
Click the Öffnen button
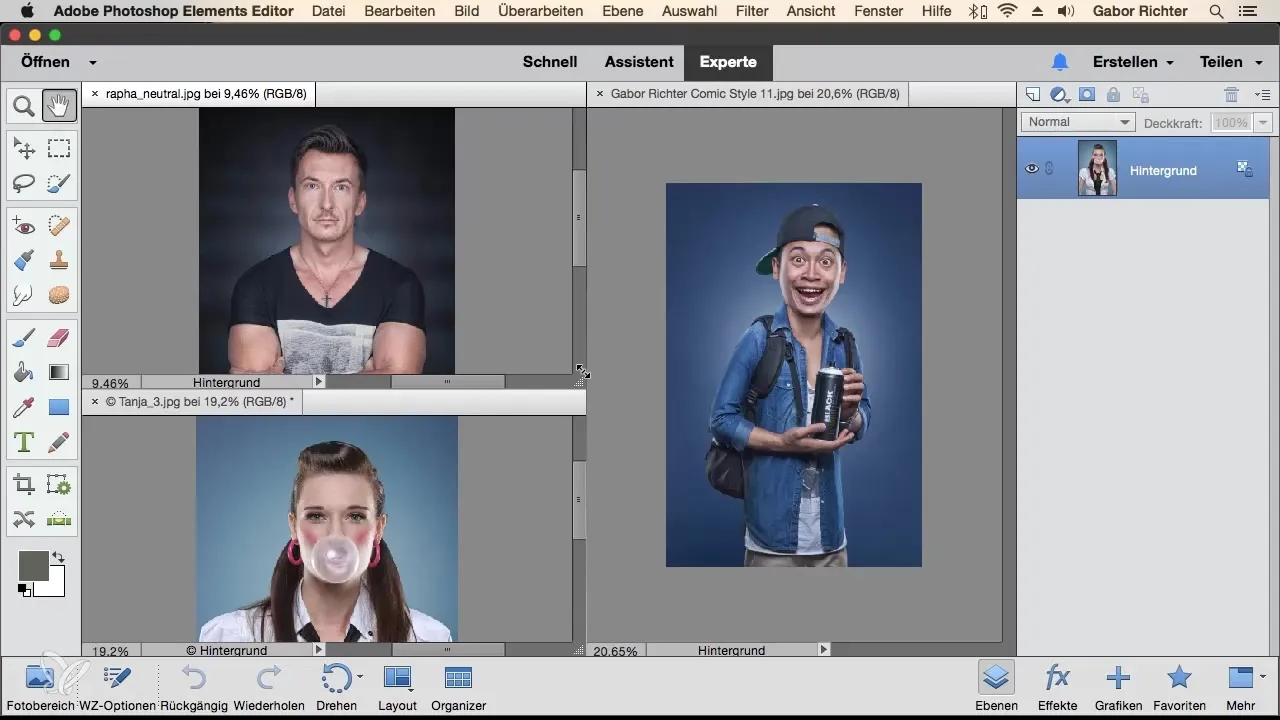46,62
